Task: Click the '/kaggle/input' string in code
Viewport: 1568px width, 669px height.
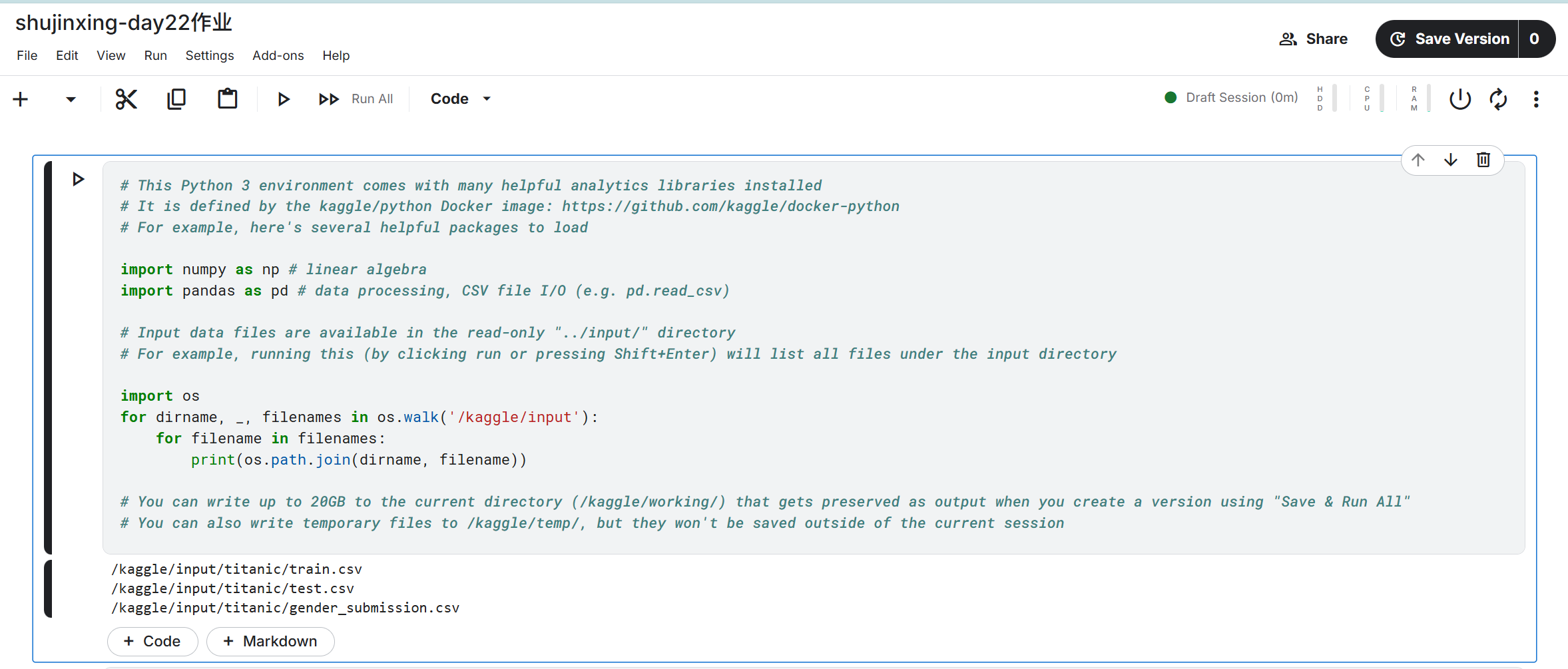Action: tap(514, 417)
